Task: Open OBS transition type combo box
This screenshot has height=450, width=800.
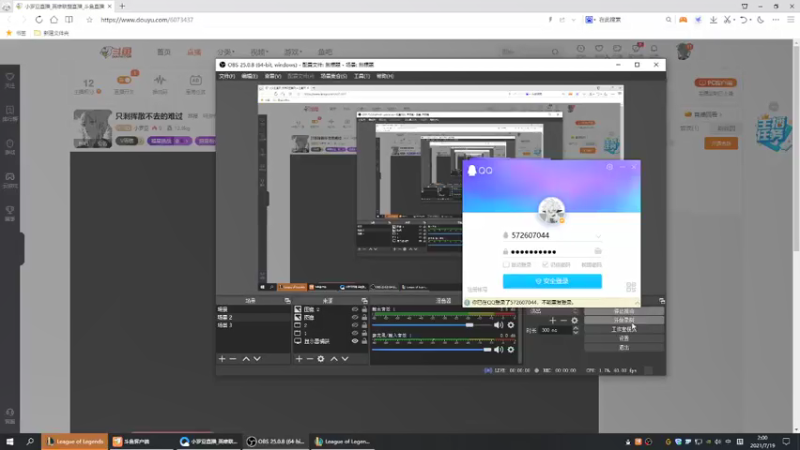Action: tap(554, 311)
